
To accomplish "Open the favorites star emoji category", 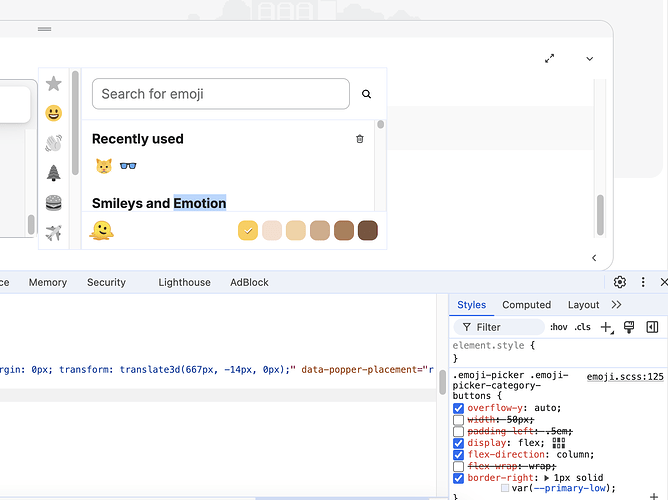I will [x=54, y=83].
